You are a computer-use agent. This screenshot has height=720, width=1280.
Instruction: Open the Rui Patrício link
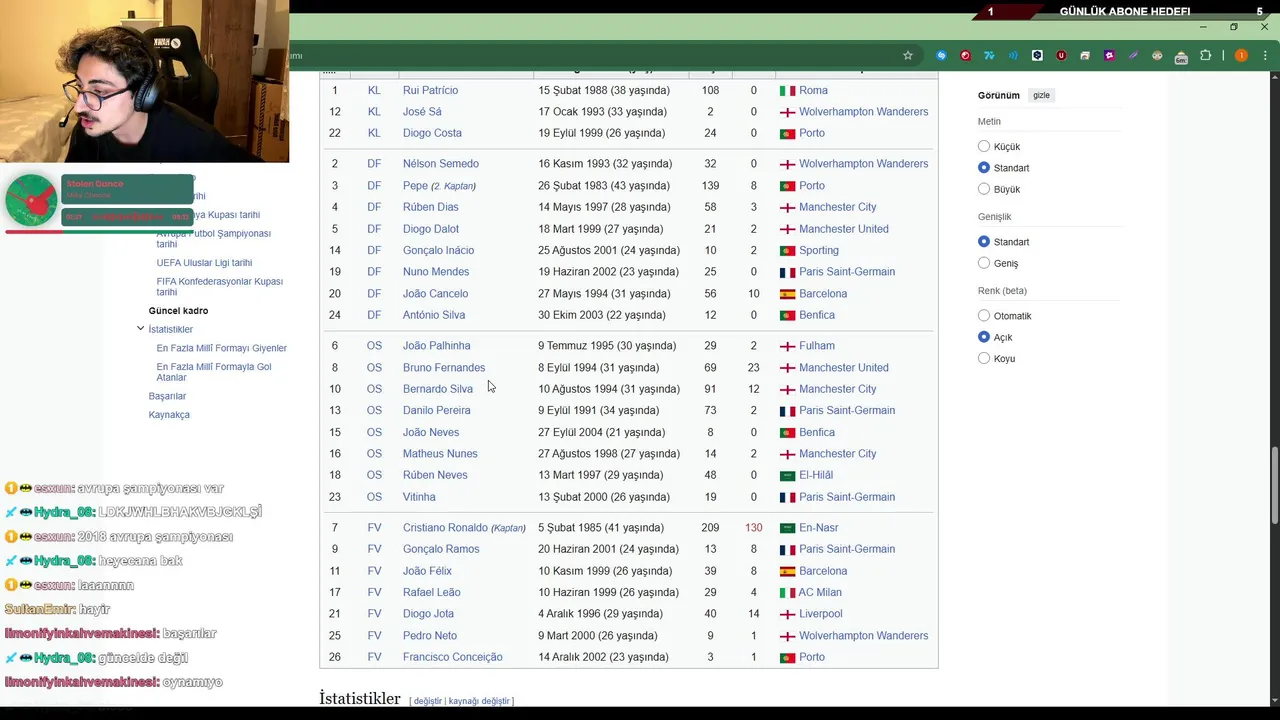430,91
